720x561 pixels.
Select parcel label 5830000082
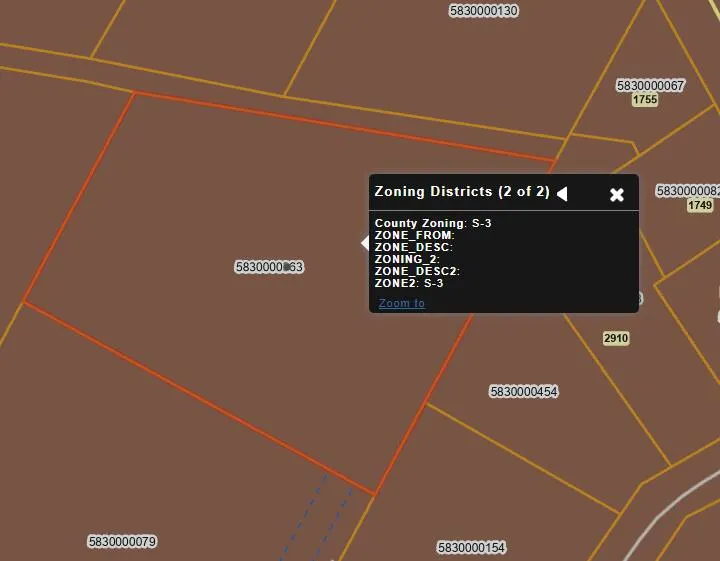(x=688, y=191)
